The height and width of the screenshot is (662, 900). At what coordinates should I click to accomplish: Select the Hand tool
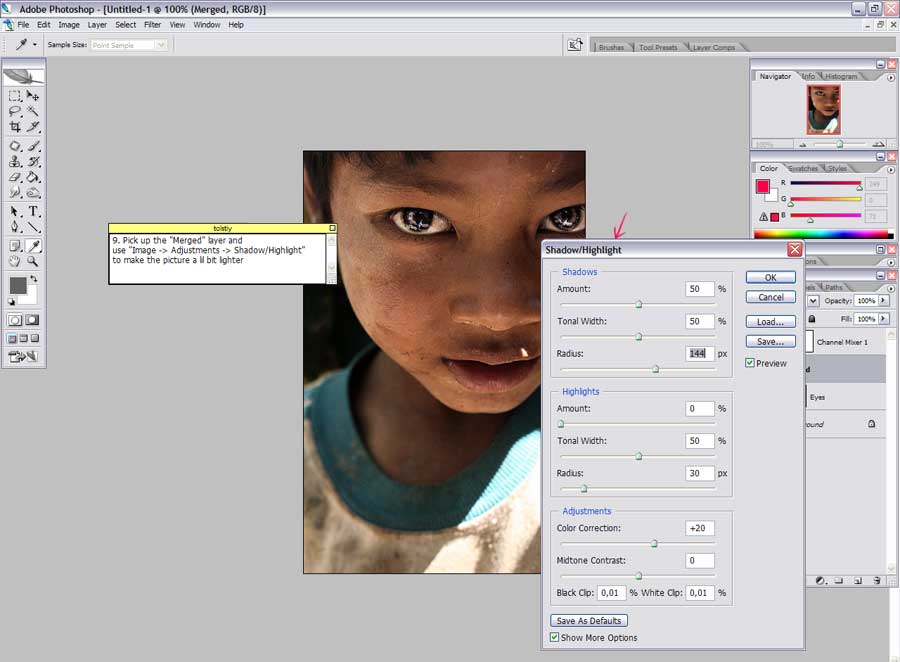point(15,261)
